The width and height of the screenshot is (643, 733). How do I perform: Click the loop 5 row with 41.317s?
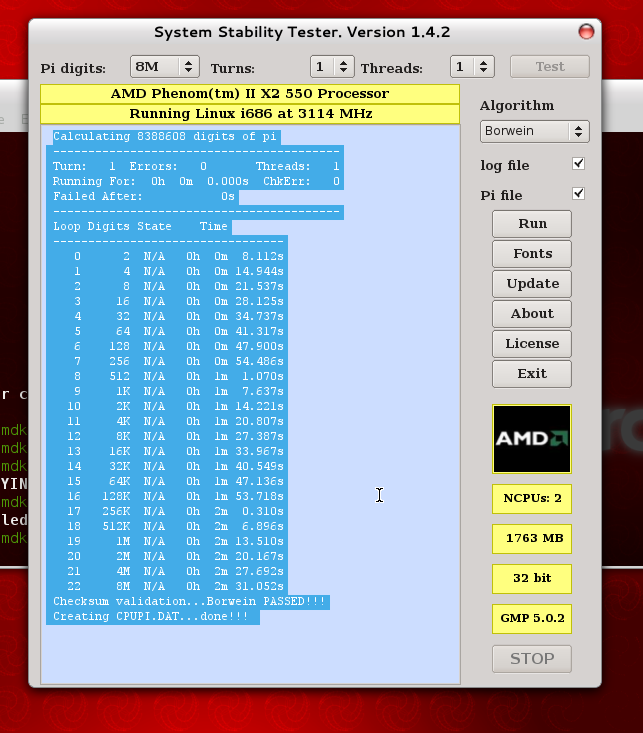pyautogui.click(x=167, y=331)
